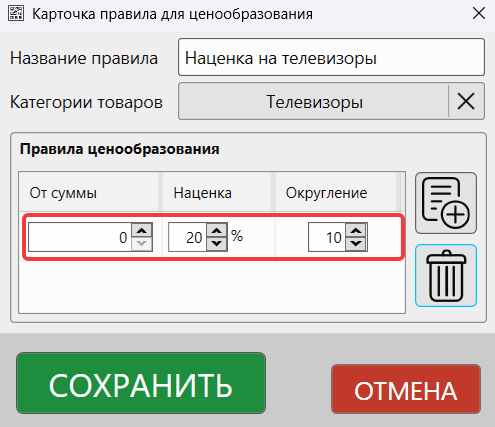Click the Округление column header
Screen dimensions: 495x427
coord(336,192)
